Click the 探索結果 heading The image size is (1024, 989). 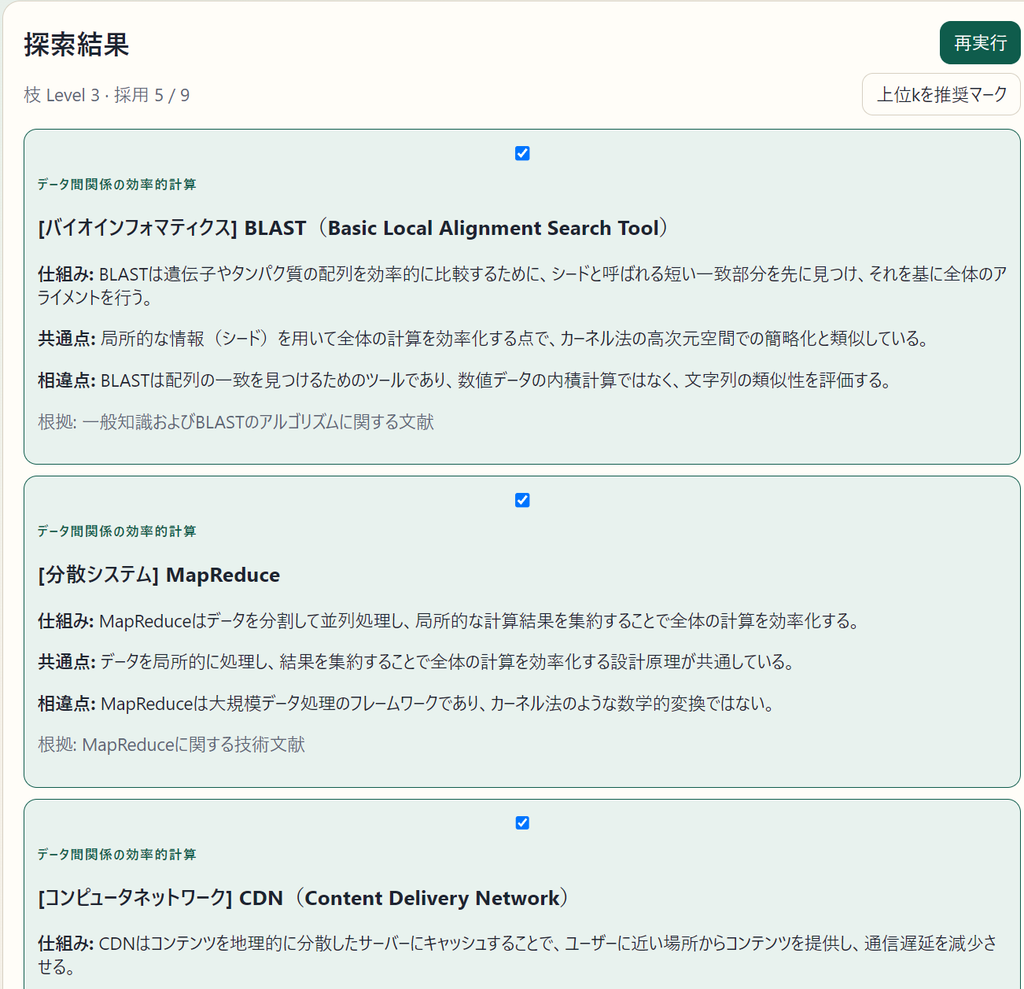(76, 44)
